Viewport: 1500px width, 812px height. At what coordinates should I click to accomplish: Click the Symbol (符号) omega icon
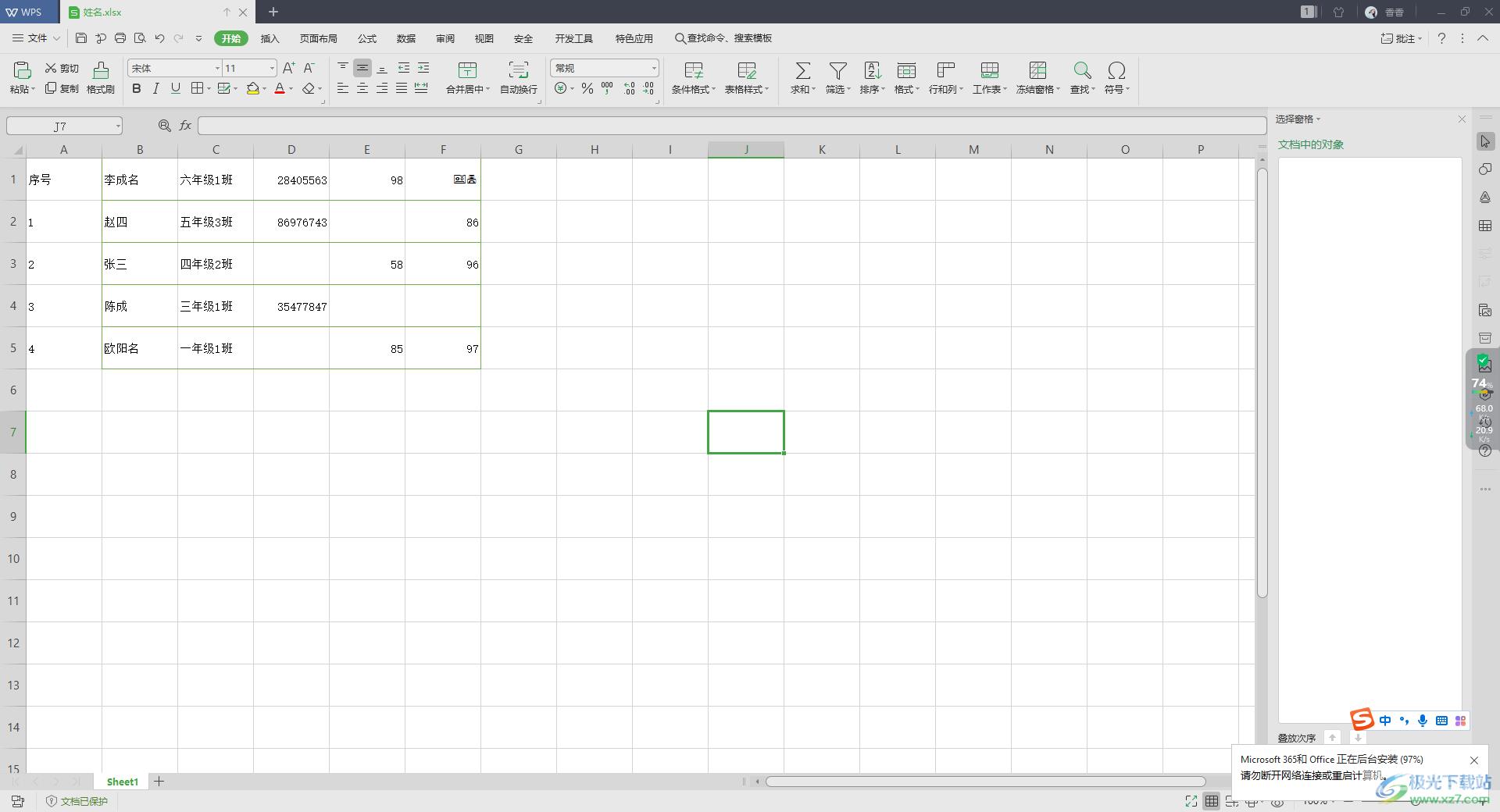(1116, 70)
